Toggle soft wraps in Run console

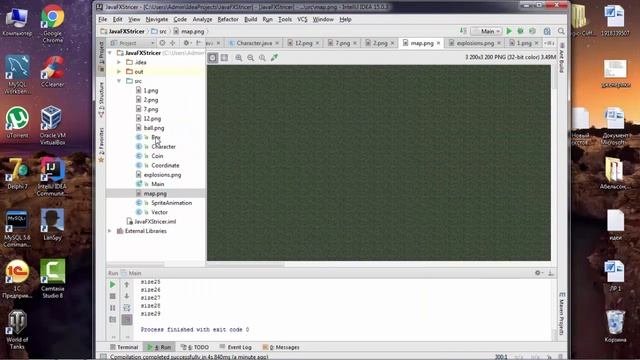pos(127,308)
